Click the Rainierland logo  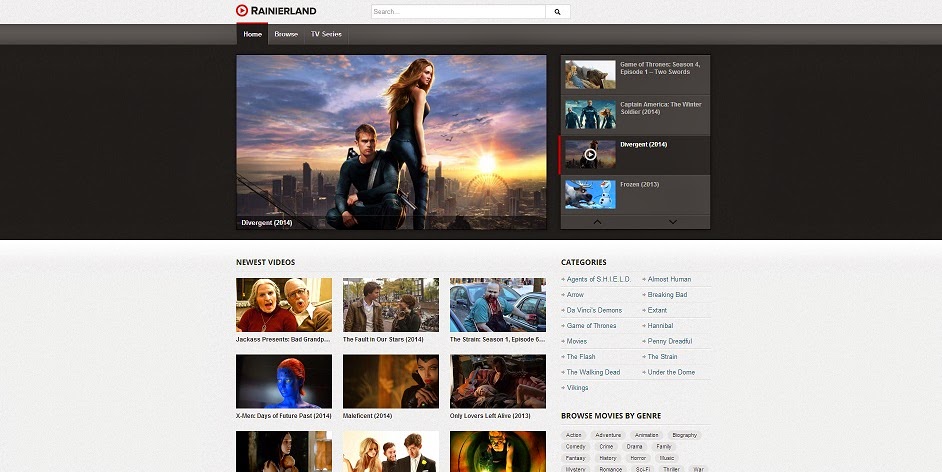pyautogui.click(x=276, y=10)
